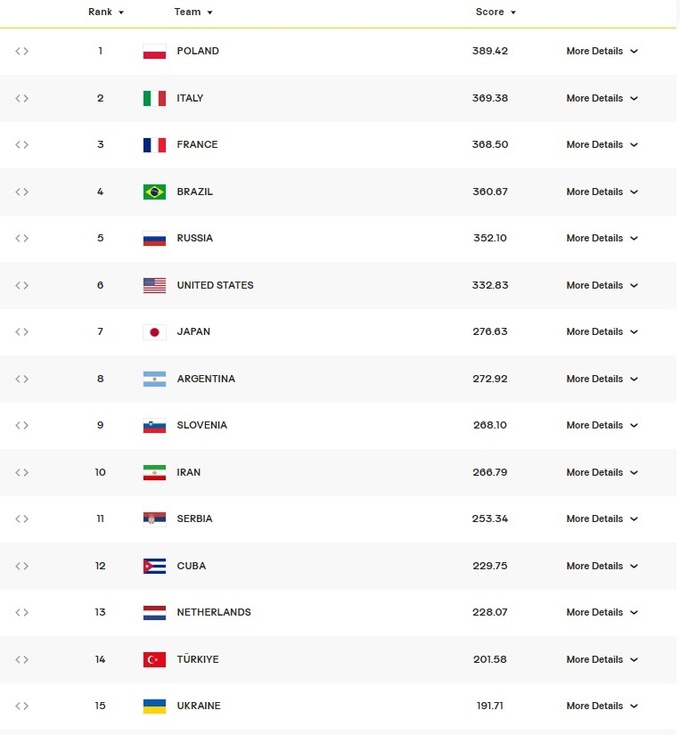The height and width of the screenshot is (735, 680).
Task: Click the Poland flag icon
Action: [x=154, y=51]
